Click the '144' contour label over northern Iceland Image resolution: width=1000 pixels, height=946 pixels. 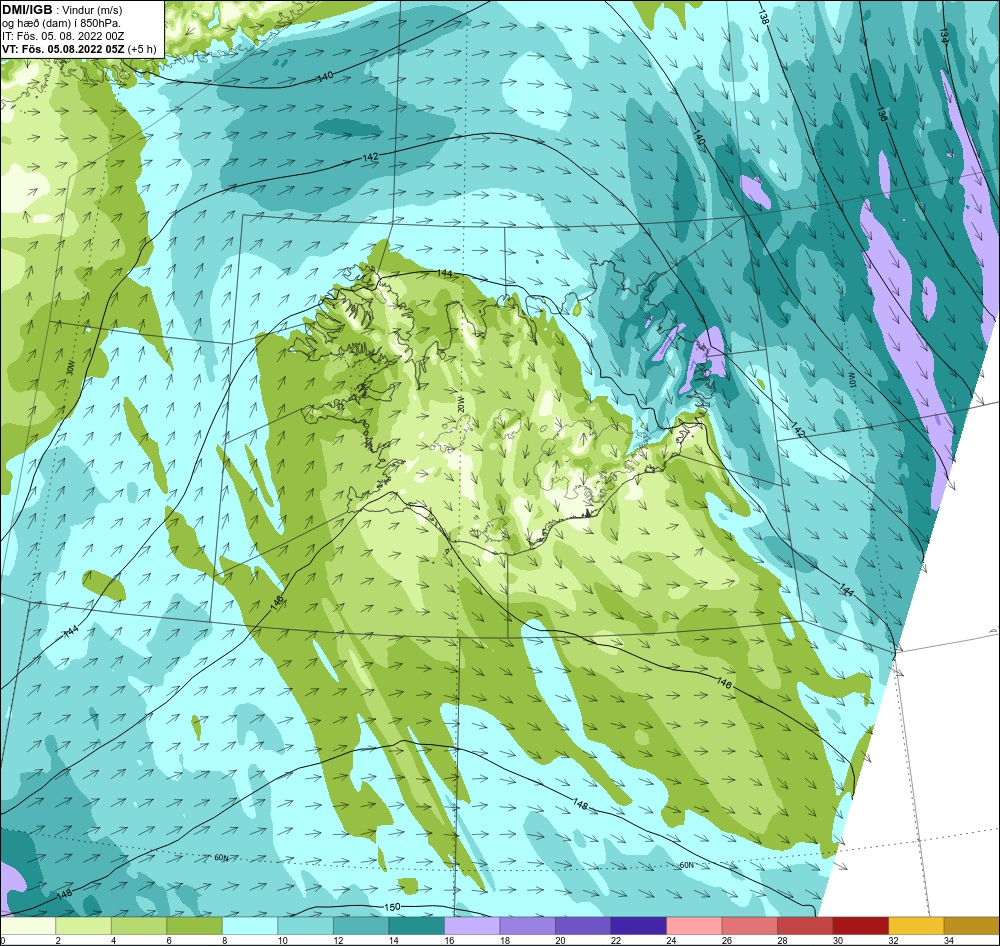445,273
